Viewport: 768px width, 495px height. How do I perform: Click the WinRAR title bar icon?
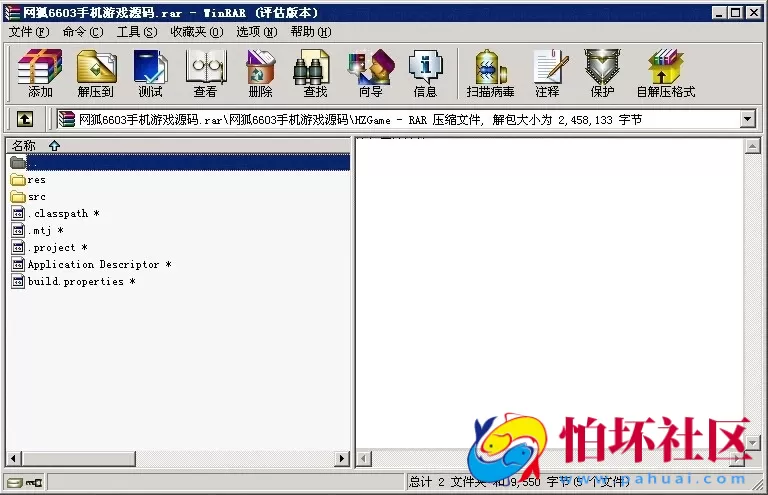tap(12, 12)
